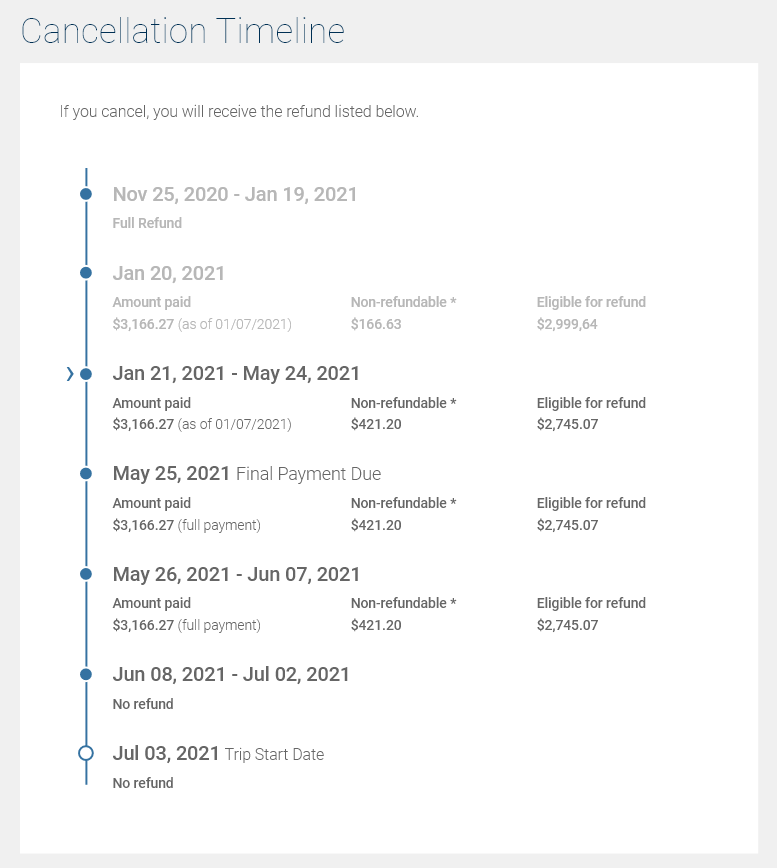Select the Jun 08, 2021 - Jul 02, 2021 heading

[231, 675]
